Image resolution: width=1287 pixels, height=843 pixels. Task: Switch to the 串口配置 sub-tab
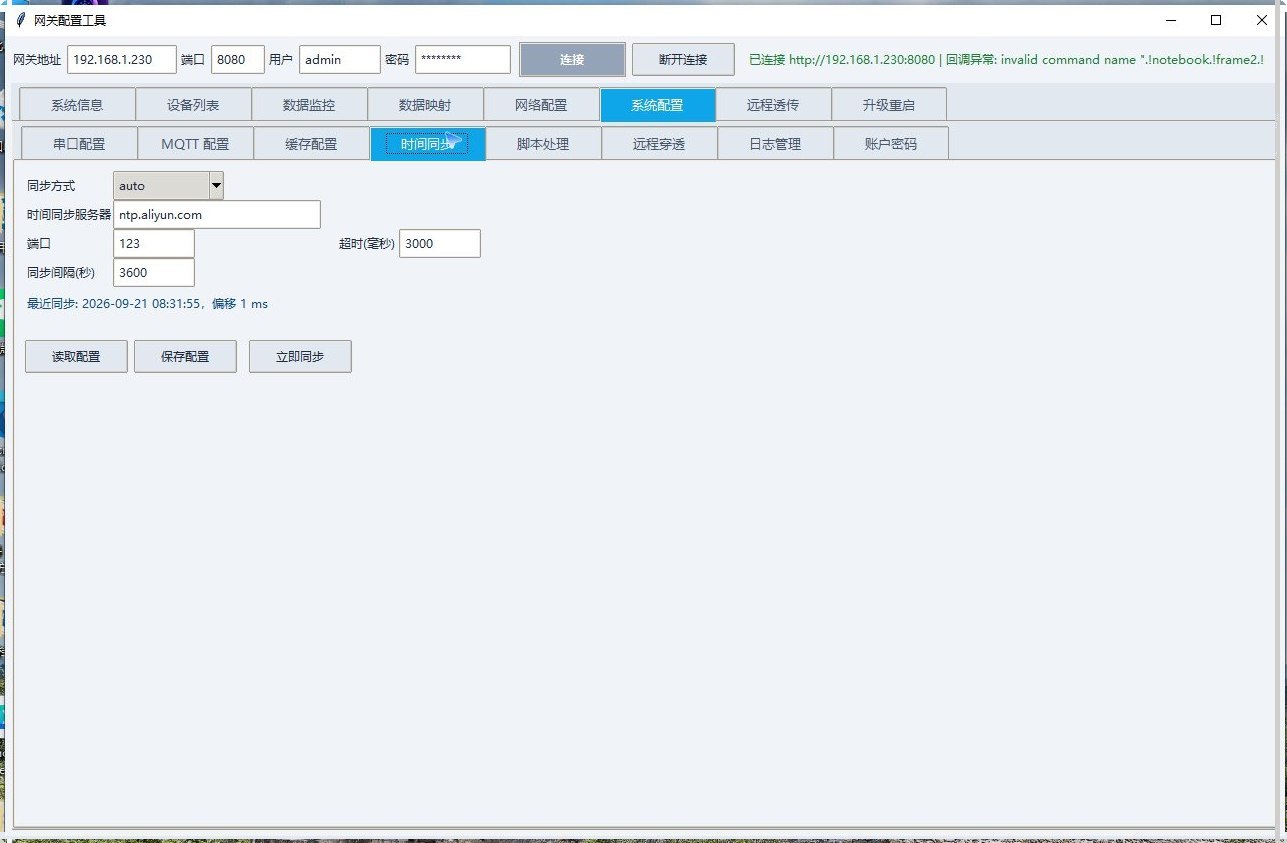(x=79, y=144)
